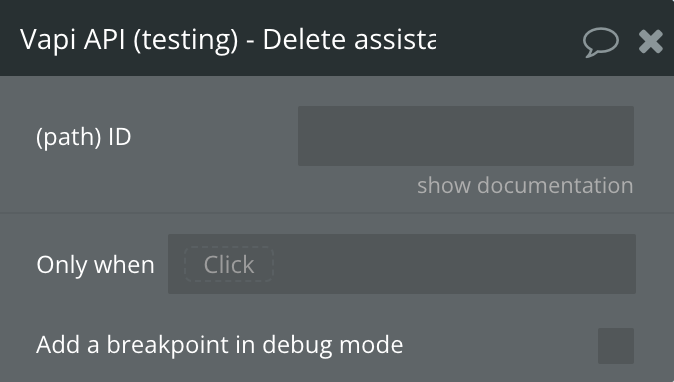Click the Only when label

[95, 264]
